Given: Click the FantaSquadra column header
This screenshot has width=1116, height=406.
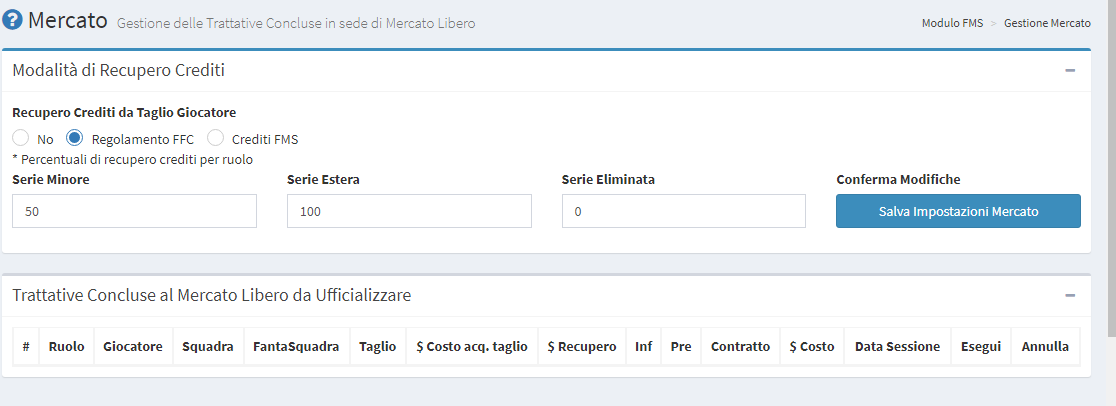Looking at the screenshot, I should pyautogui.click(x=296, y=347).
